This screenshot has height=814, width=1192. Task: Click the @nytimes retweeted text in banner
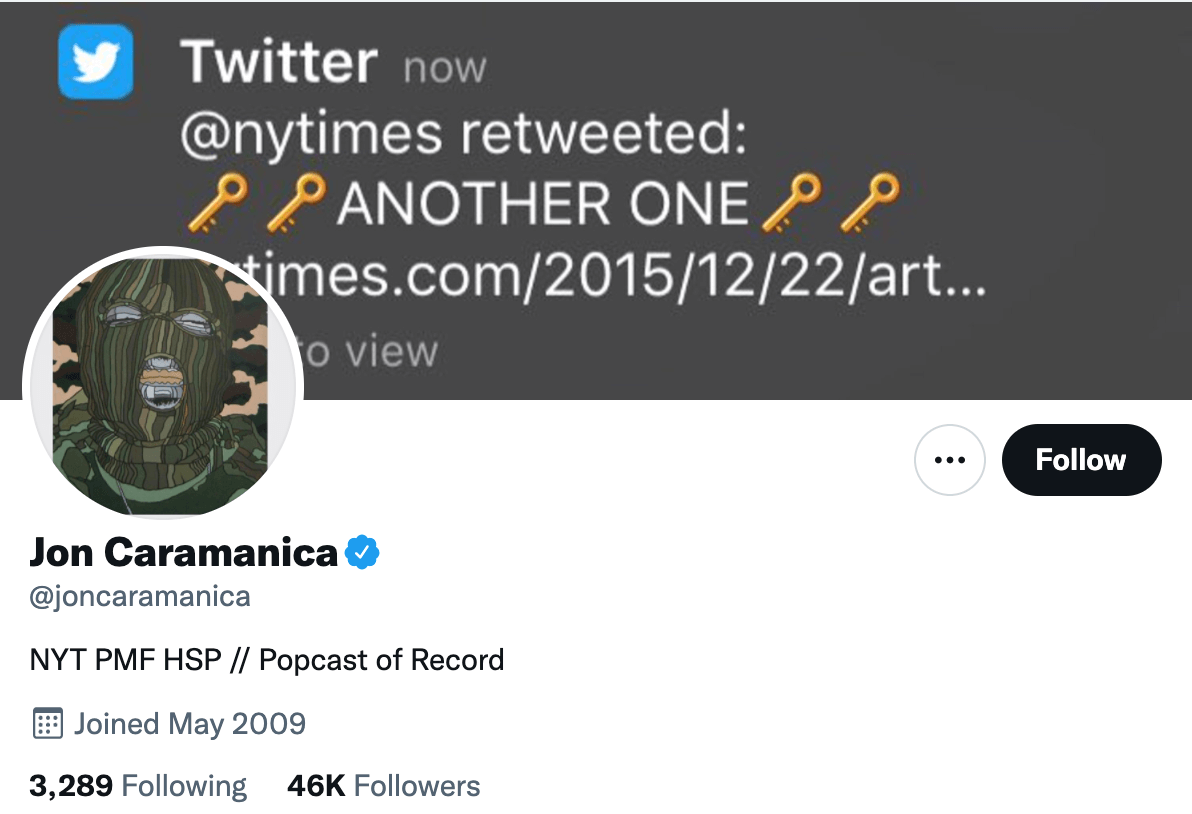463,134
